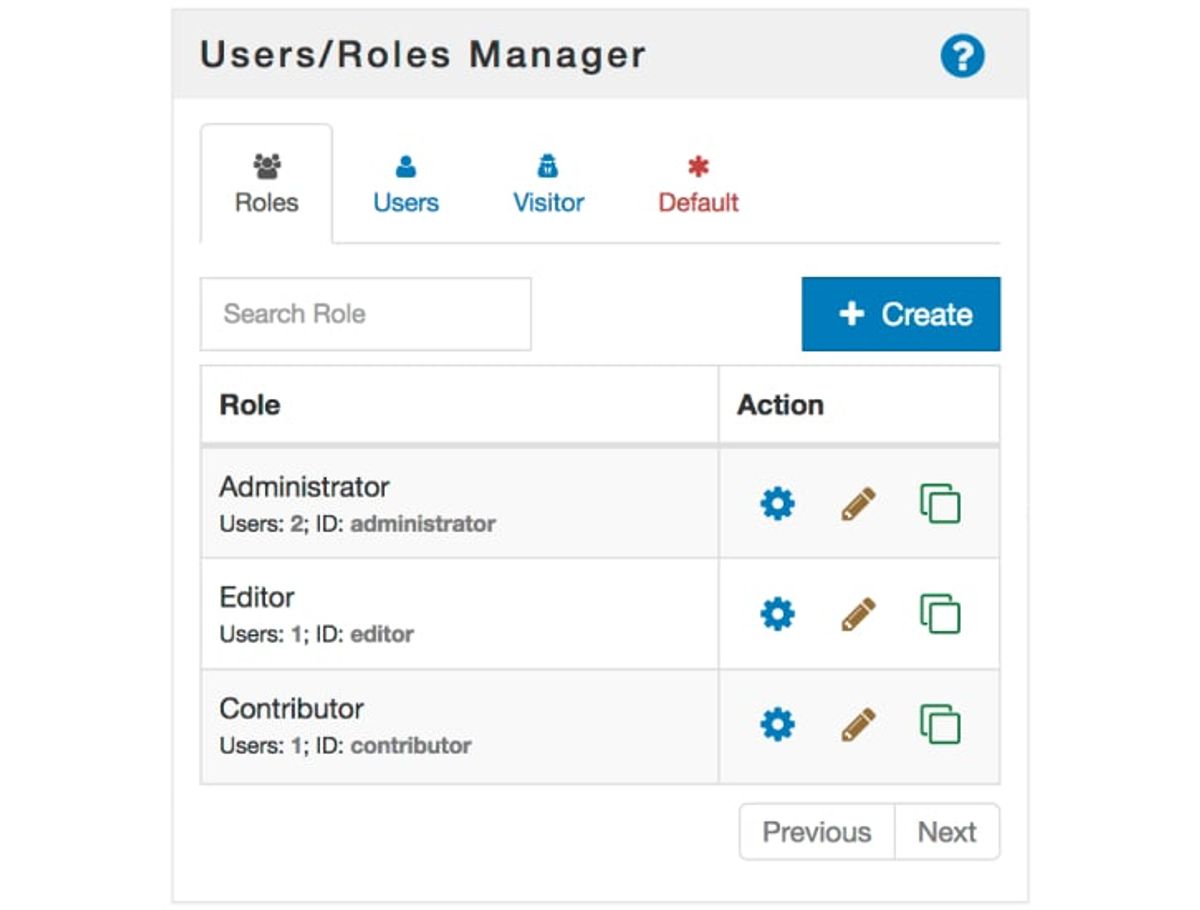Go to the Previous page
This screenshot has height=910, width=1200.
[817, 832]
